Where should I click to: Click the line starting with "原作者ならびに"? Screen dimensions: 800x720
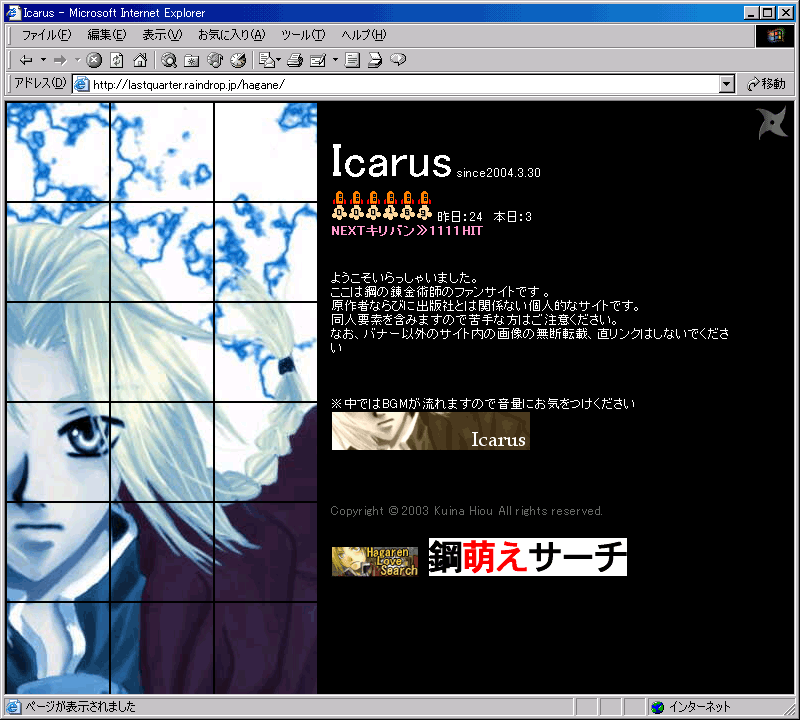(485, 306)
